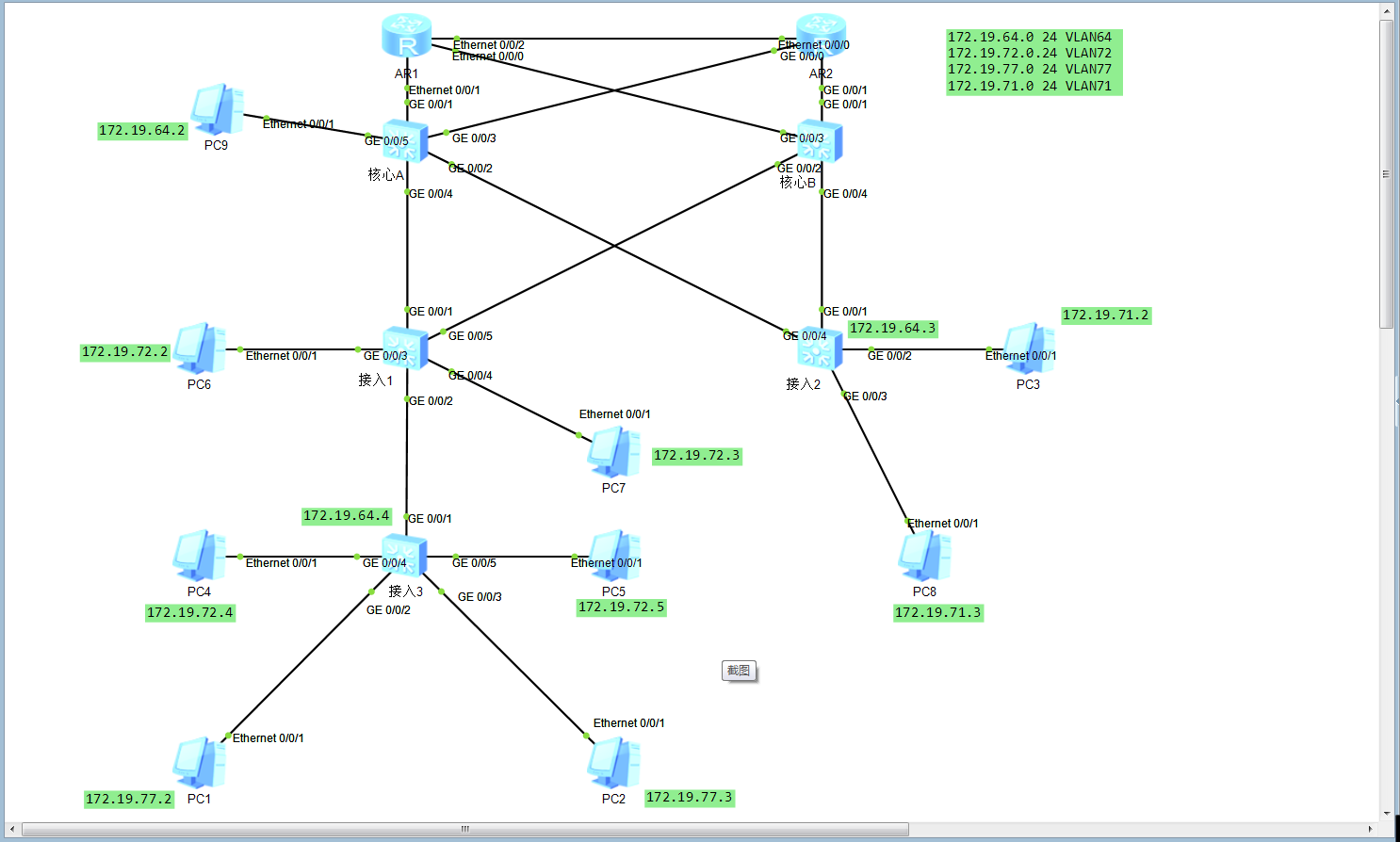Click the AR1 device name label
The width and height of the screenshot is (1400, 842).
[x=406, y=73]
